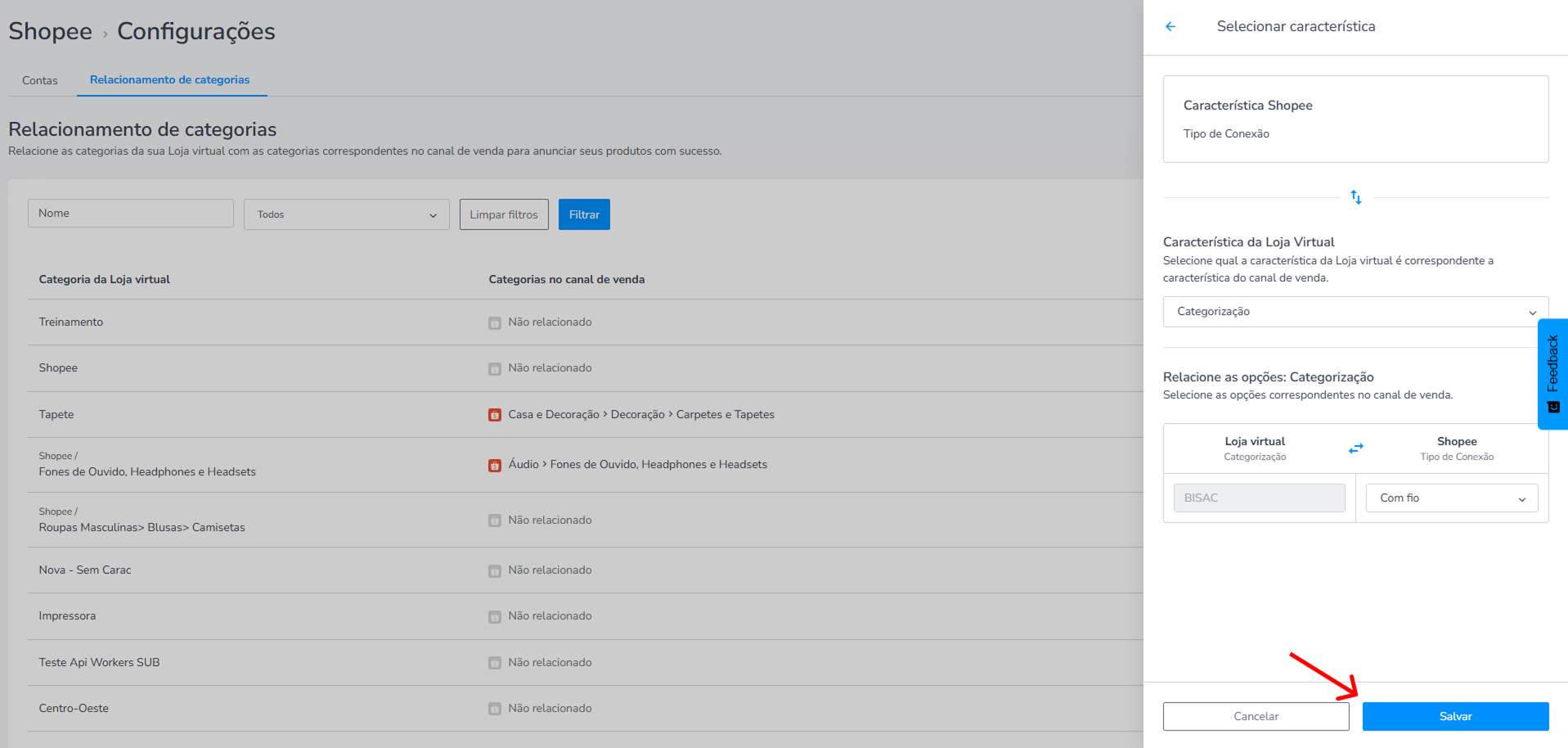Click the grey Shopee icon in the Shopee row
This screenshot has height=748, width=1568.
[495, 369]
